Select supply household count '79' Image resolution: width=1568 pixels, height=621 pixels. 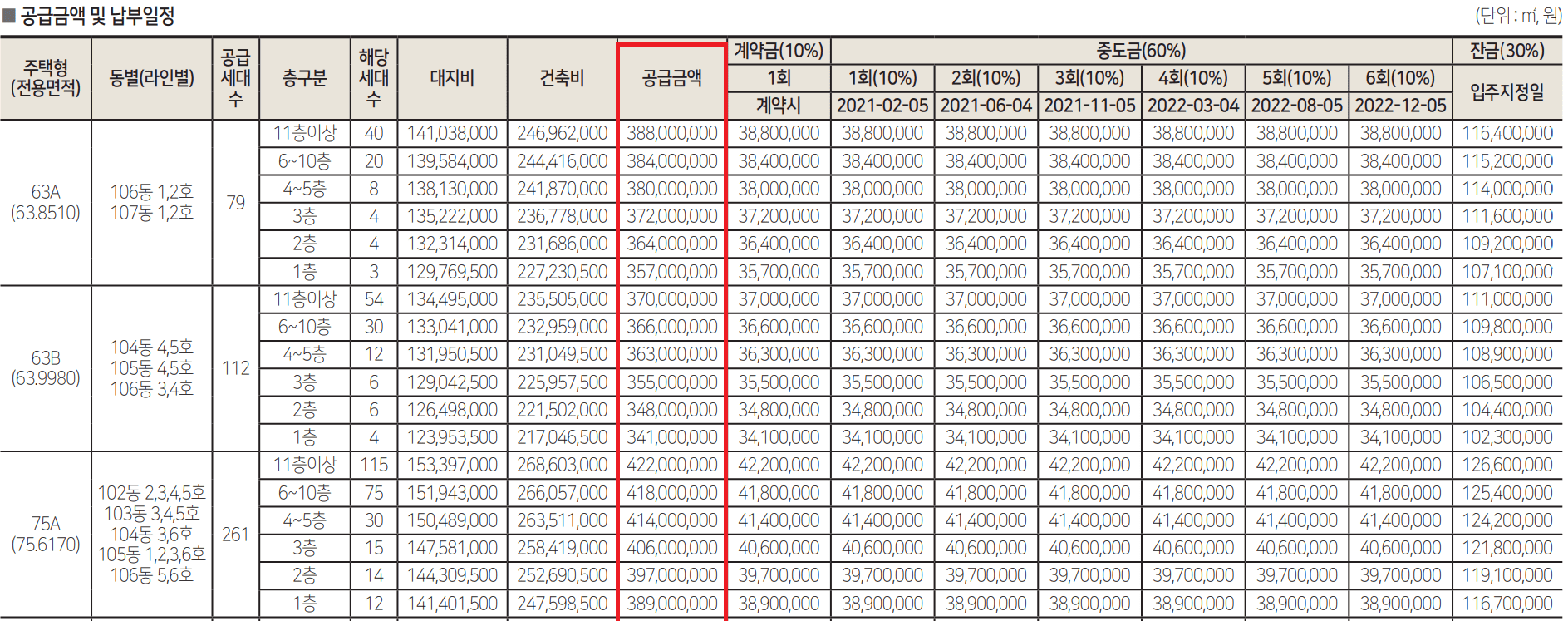[236, 203]
